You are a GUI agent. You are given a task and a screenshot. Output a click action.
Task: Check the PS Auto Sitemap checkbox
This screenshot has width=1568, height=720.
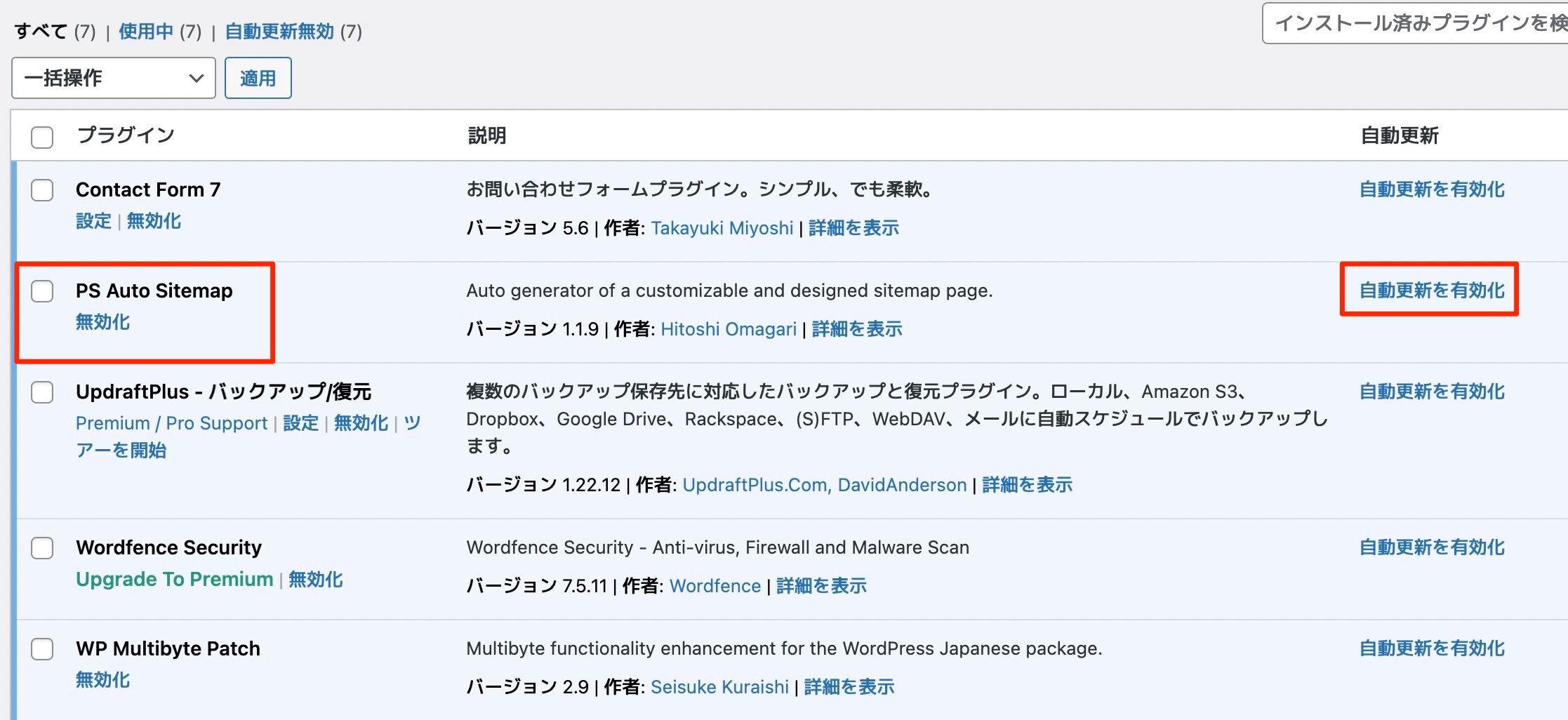42,291
